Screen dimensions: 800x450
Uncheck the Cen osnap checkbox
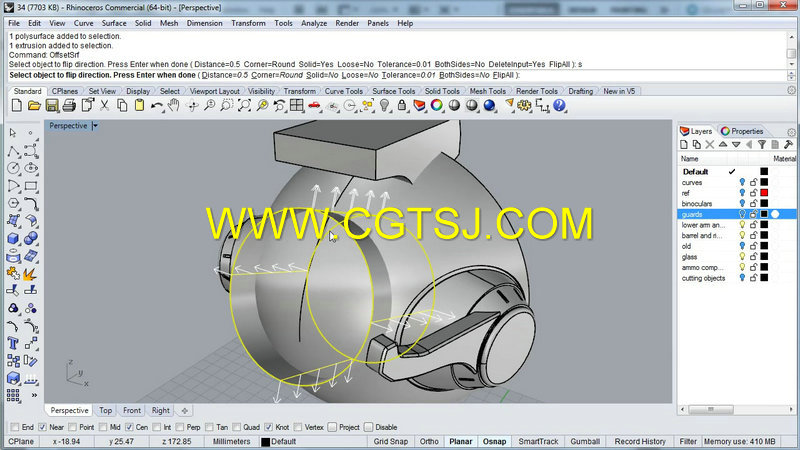pos(129,427)
